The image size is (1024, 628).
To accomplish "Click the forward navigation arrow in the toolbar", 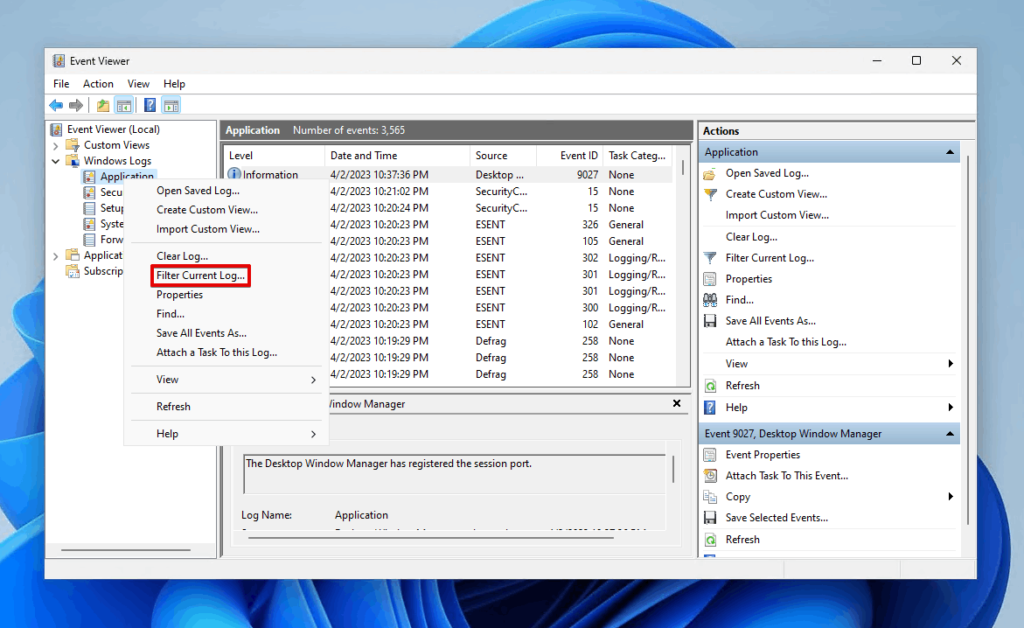I will tap(74, 104).
